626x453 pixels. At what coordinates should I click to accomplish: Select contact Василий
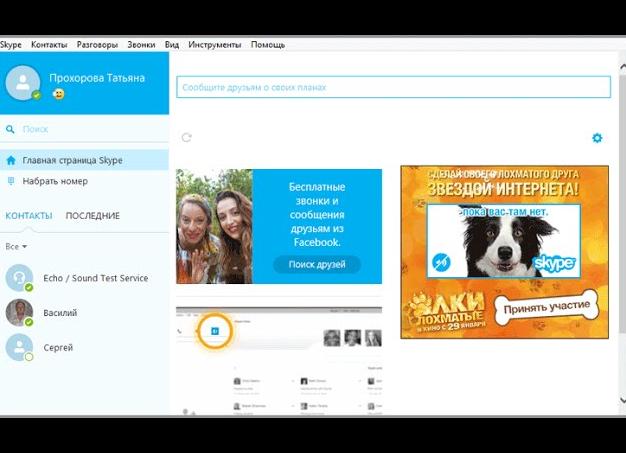(84, 313)
